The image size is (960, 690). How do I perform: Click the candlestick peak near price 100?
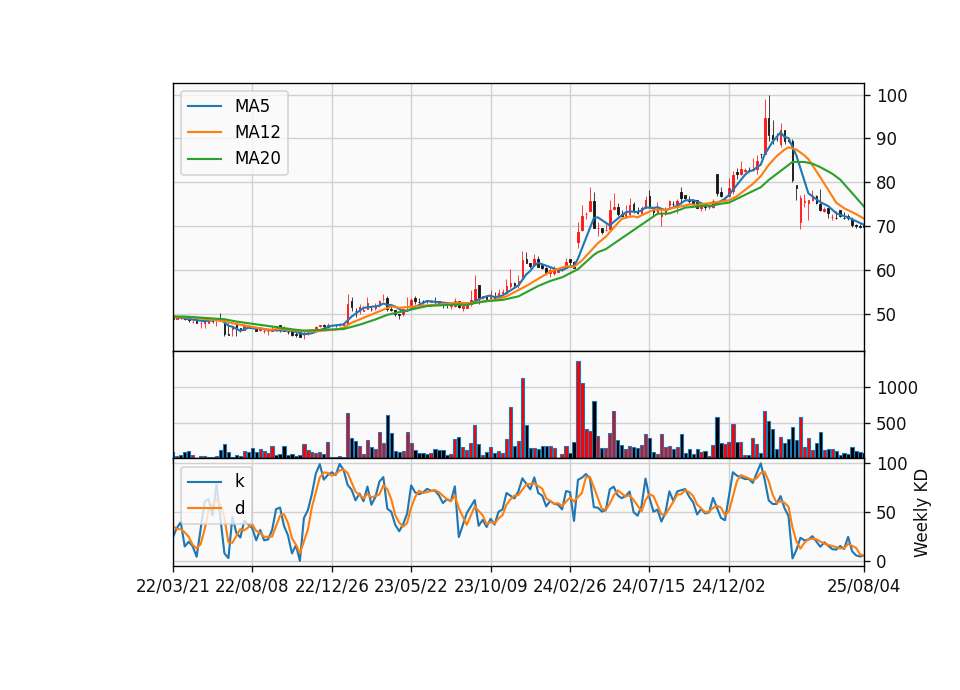coord(769,119)
